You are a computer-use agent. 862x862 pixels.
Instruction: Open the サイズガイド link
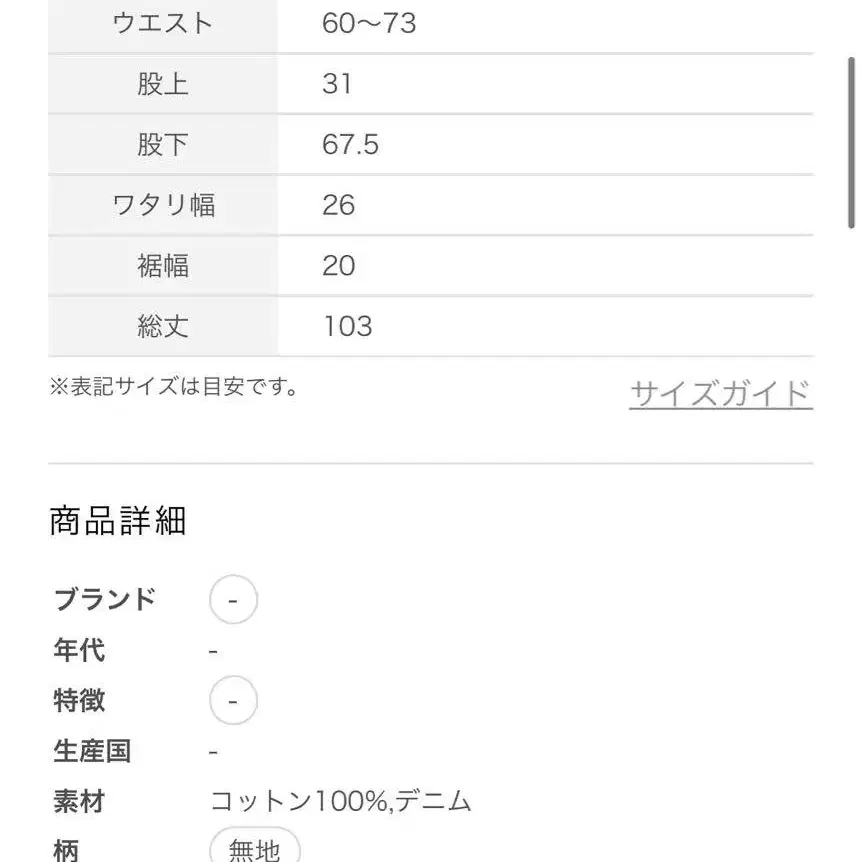coord(720,394)
